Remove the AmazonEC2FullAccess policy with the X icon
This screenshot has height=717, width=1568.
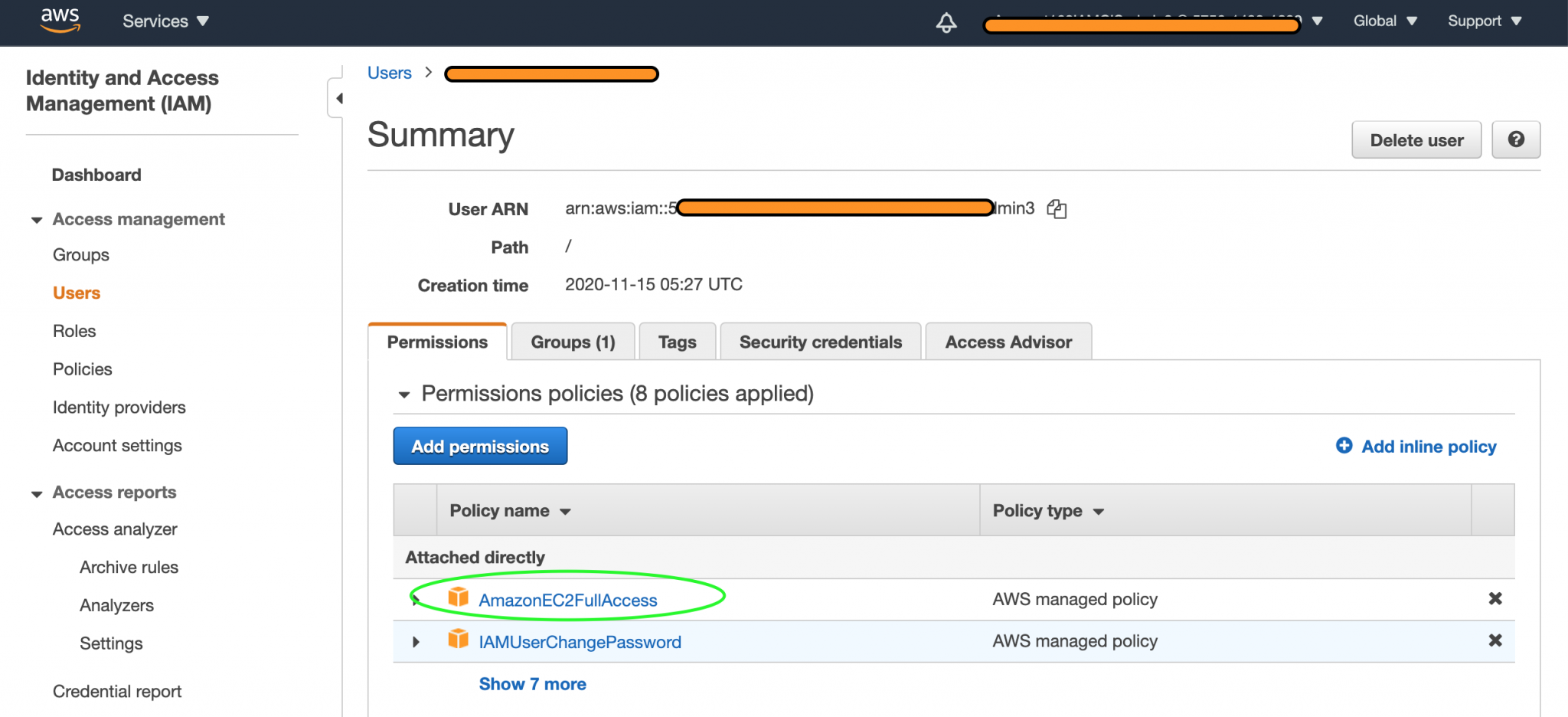(x=1495, y=598)
